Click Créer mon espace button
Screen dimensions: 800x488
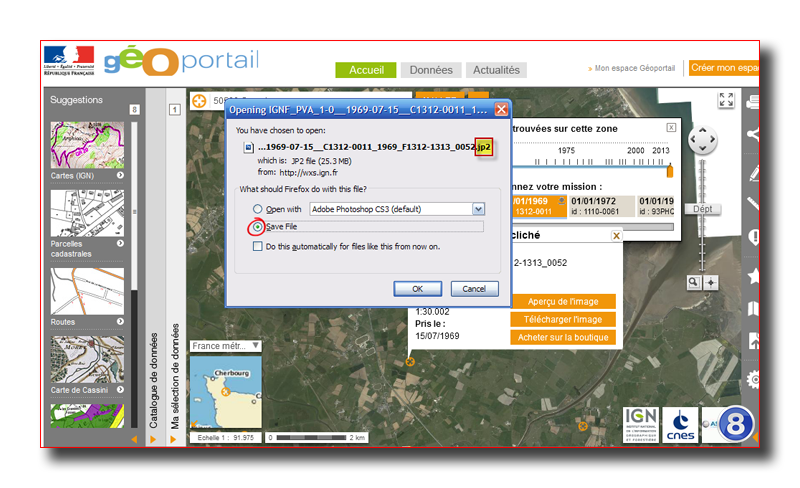tap(724, 68)
